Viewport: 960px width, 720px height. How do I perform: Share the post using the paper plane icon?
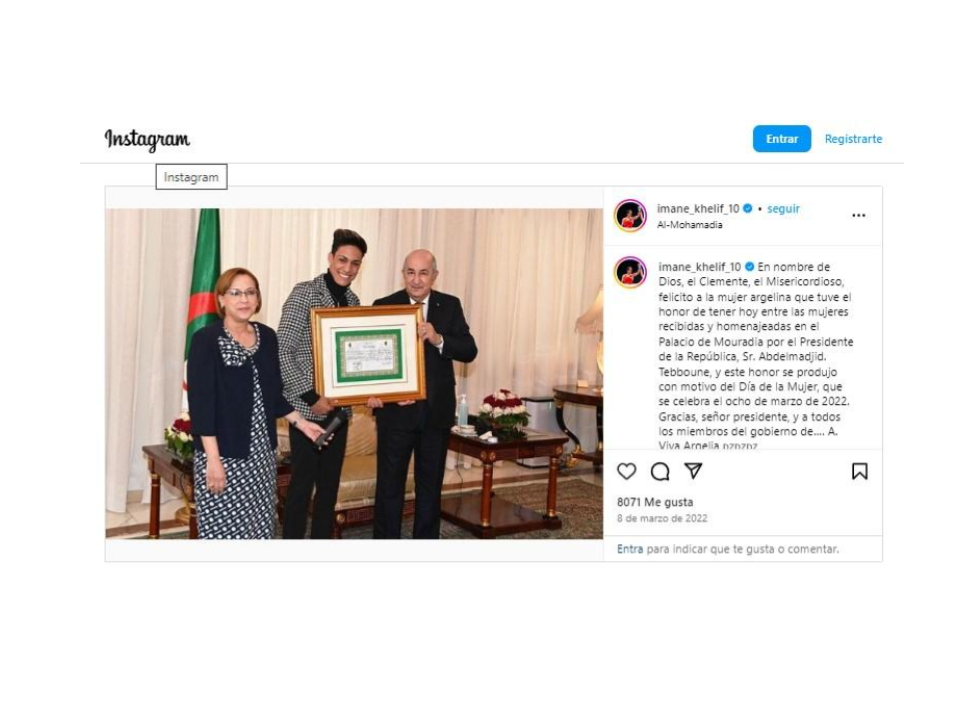(693, 471)
